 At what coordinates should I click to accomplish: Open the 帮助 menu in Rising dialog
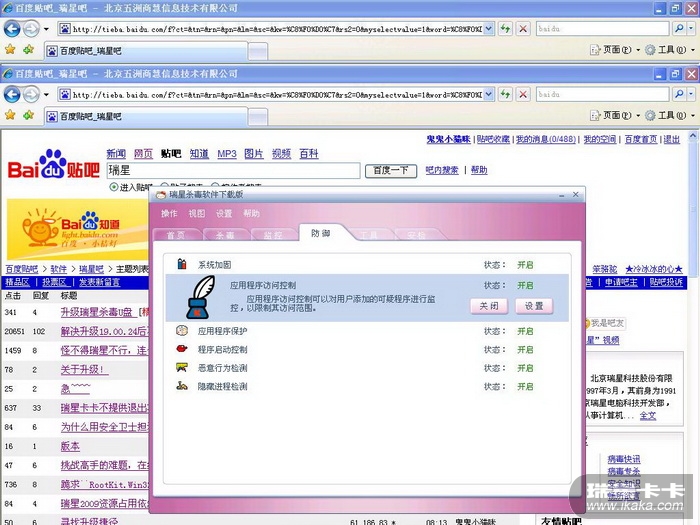pyautogui.click(x=251, y=213)
